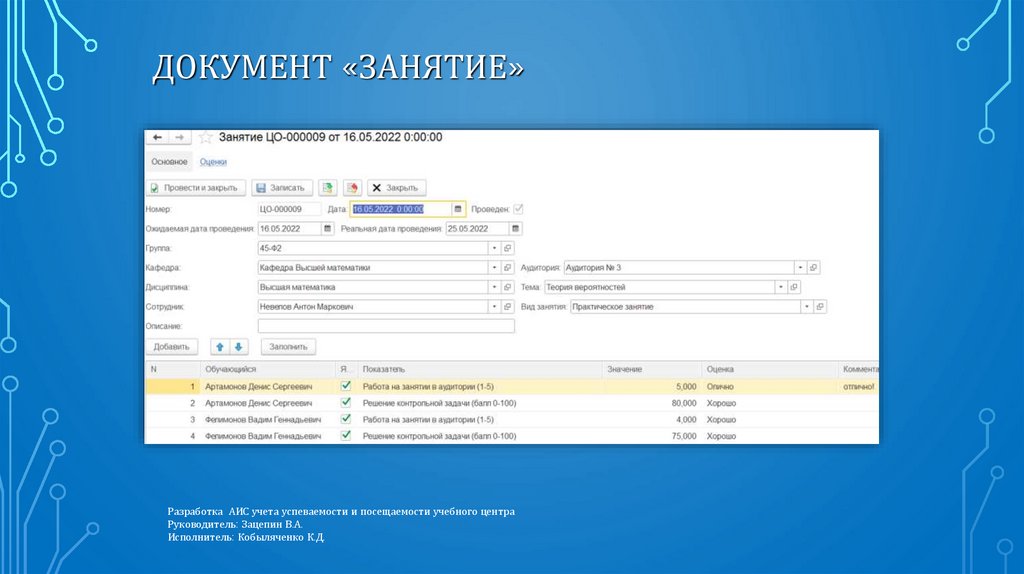Click the Дата input field

401,209
